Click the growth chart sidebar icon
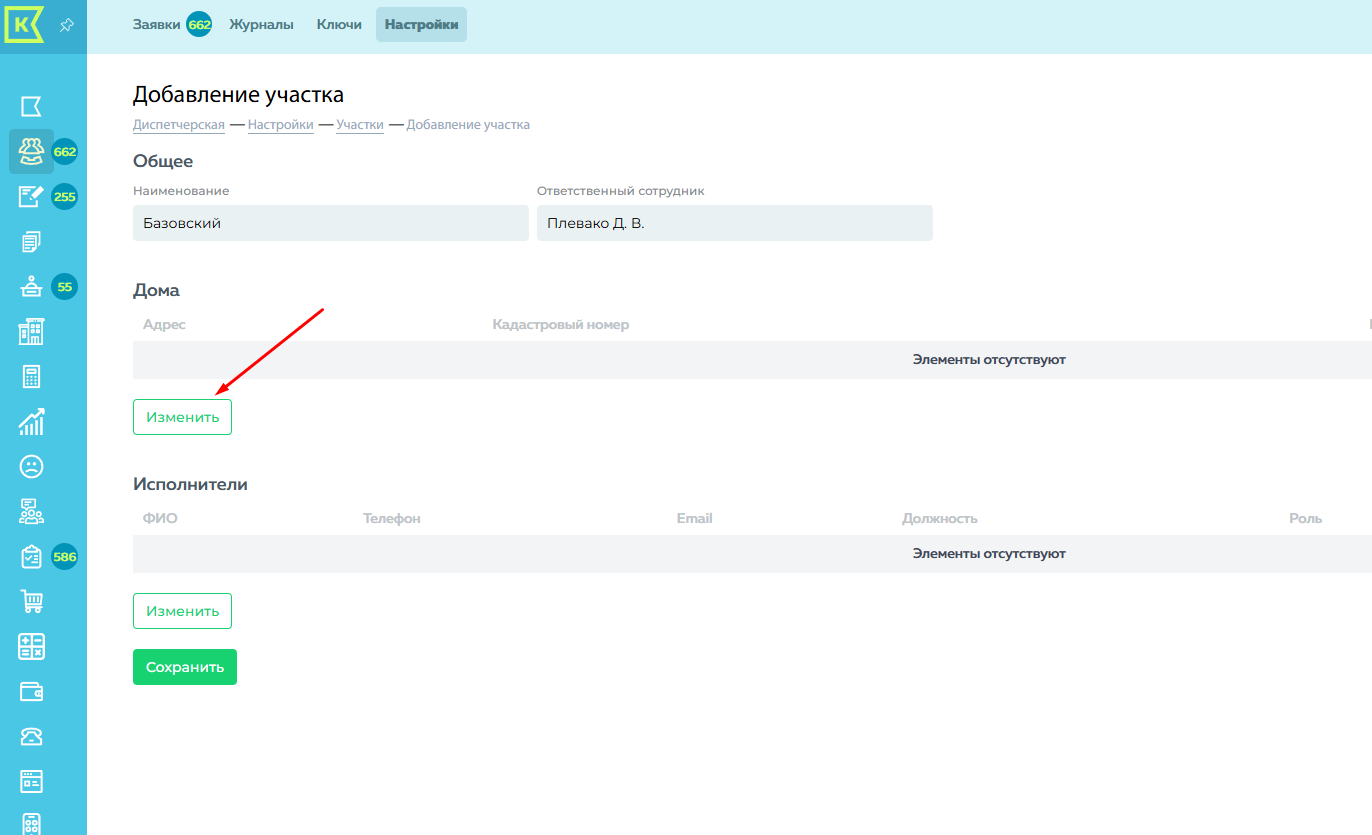 31,422
